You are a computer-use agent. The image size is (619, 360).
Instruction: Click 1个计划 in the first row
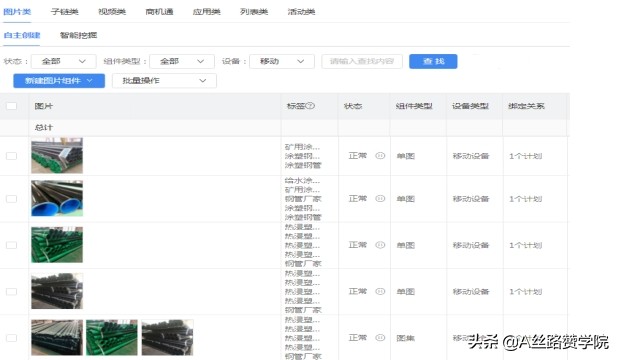pos(525,156)
